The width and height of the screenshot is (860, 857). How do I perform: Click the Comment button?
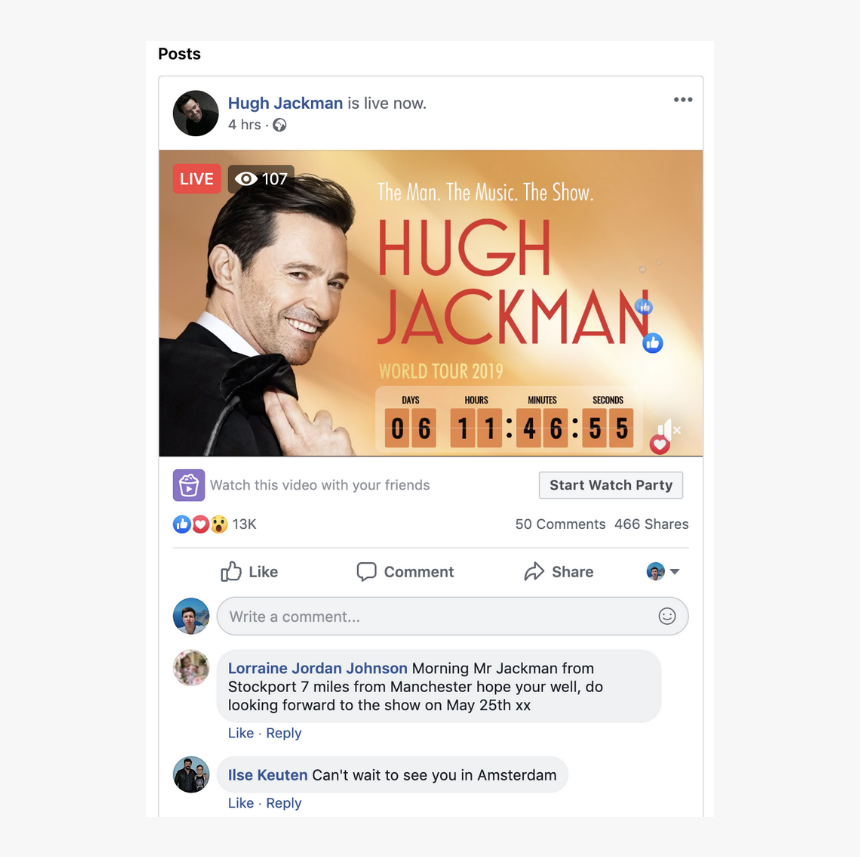point(405,572)
